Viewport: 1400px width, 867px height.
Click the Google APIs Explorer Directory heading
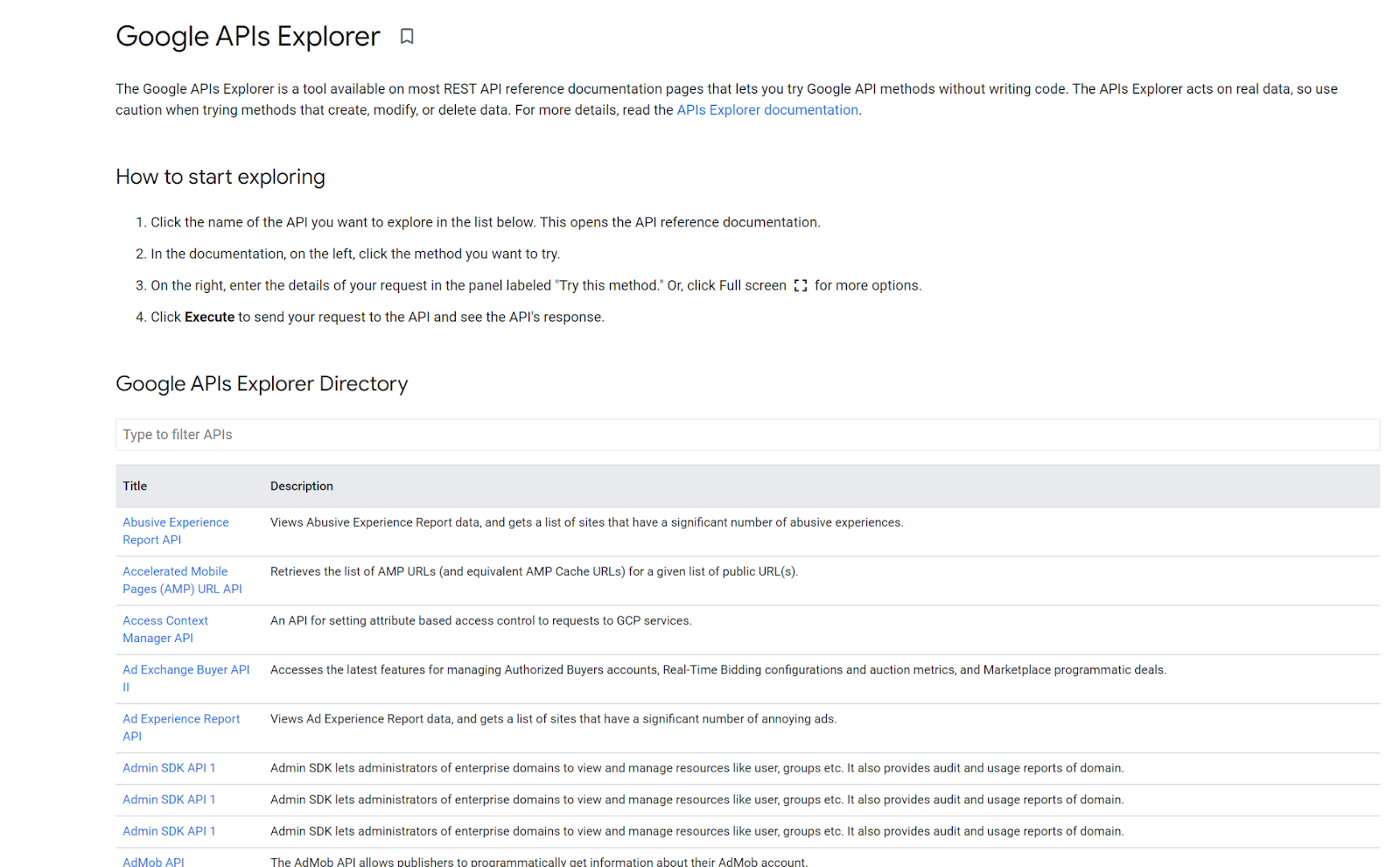pyautogui.click(x=262, y=383)
